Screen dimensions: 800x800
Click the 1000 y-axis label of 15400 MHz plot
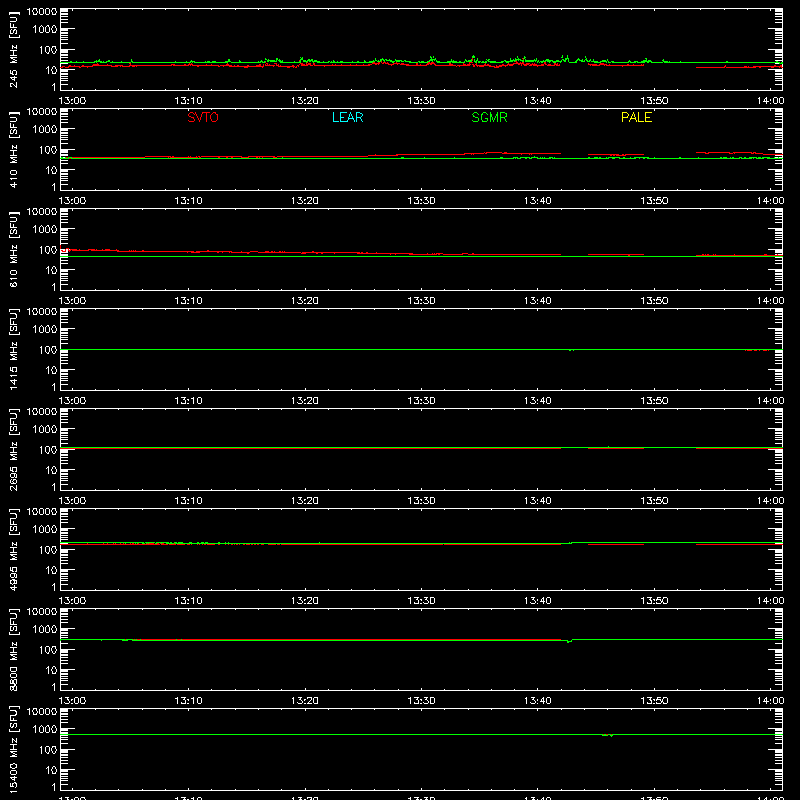pyautogui.click(x=45, y=730)
